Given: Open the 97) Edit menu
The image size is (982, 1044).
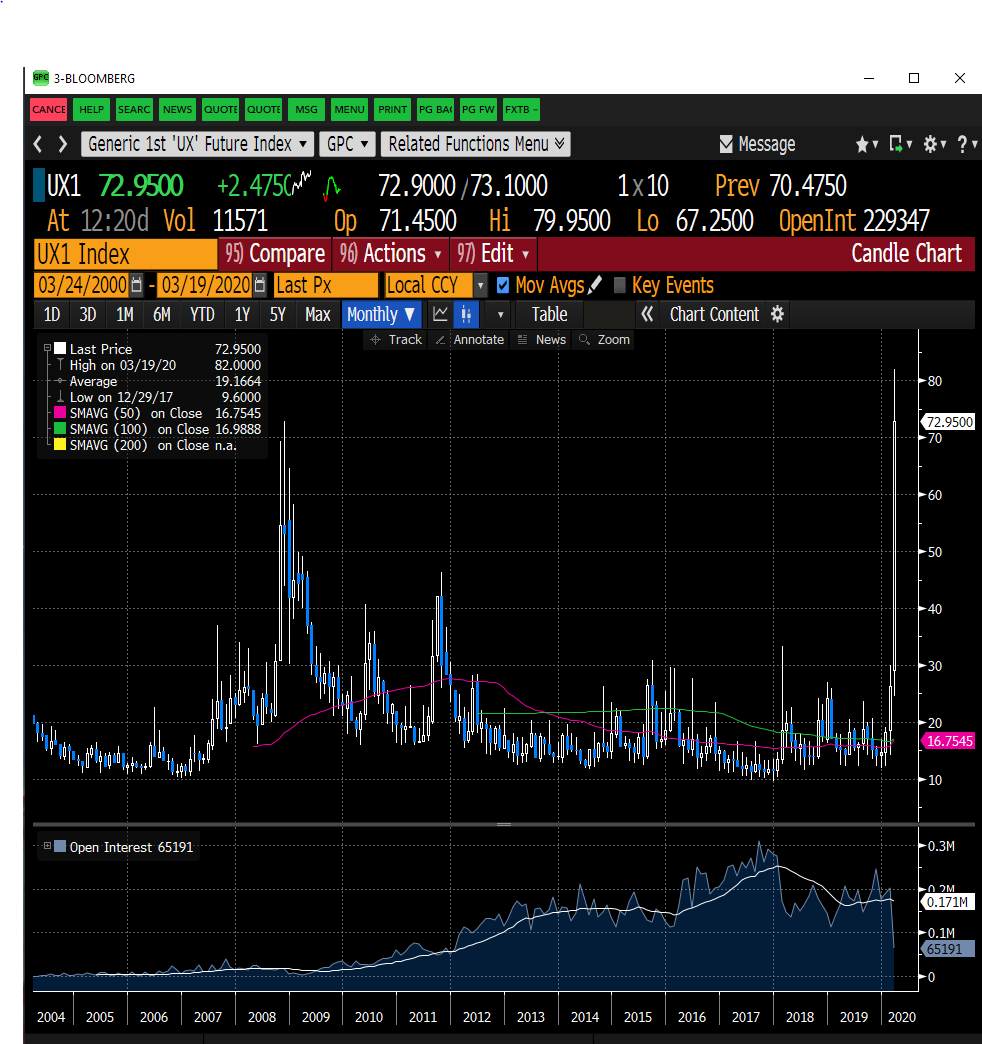Looking at the screenshot, I should tap(493, 254).
